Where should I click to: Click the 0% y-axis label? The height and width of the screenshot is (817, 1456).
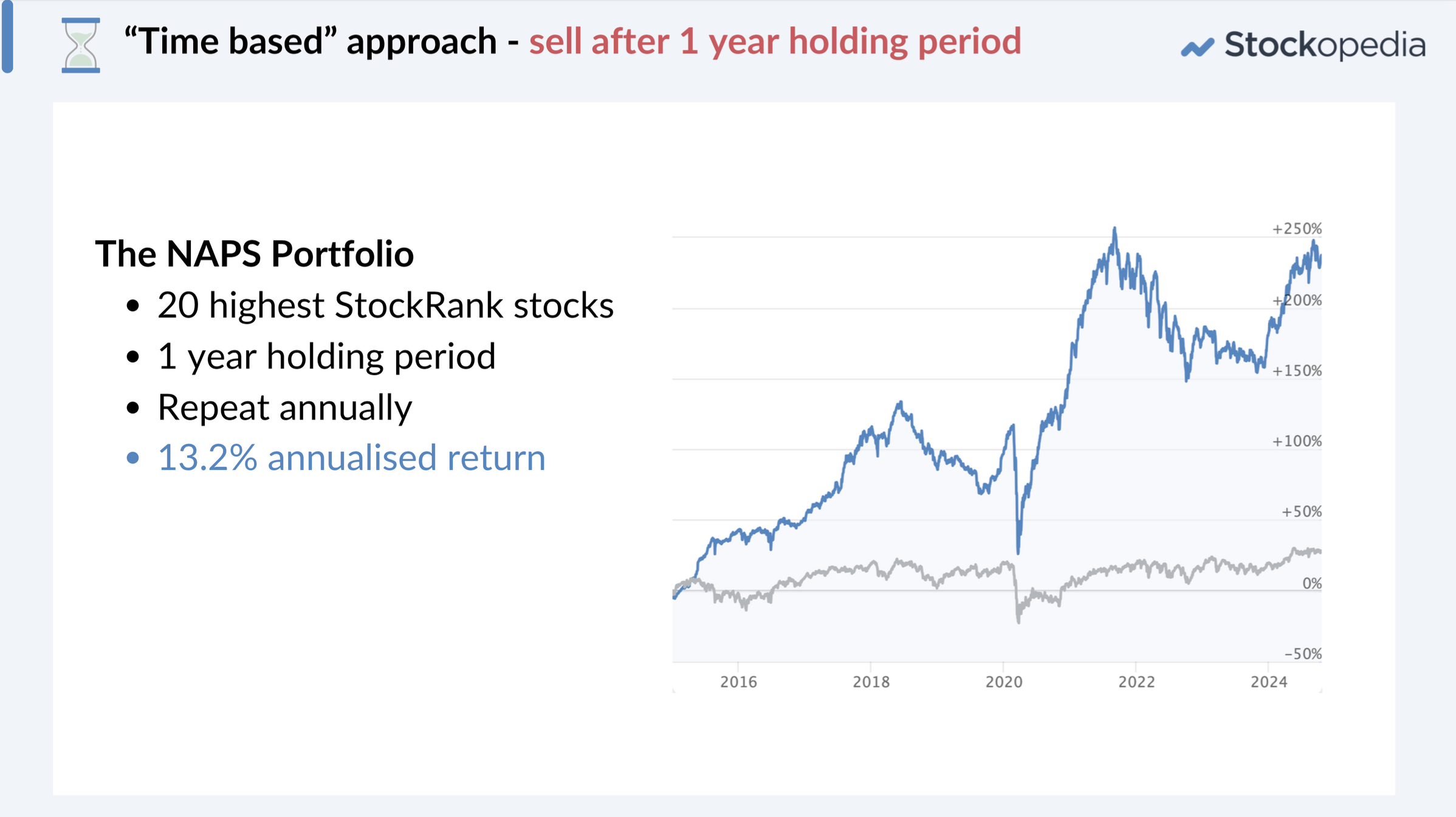[x=1312, y=584]
